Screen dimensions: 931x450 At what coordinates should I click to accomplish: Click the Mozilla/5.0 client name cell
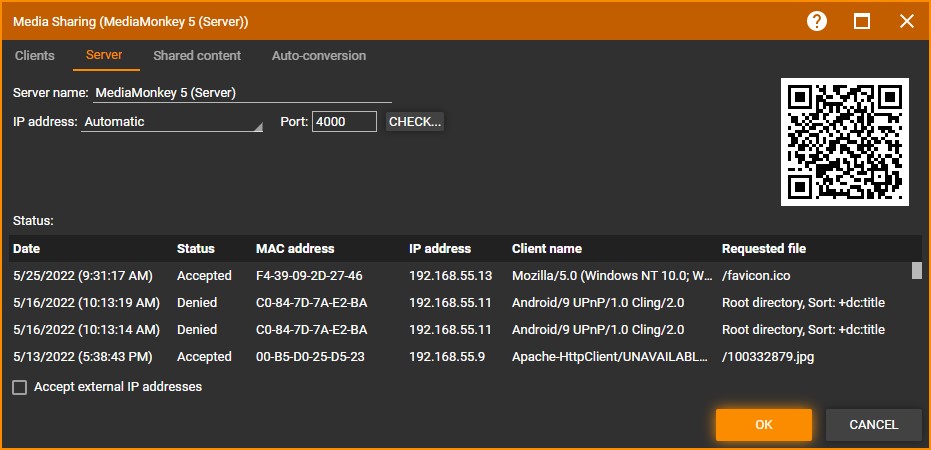(x=612, y=276)
